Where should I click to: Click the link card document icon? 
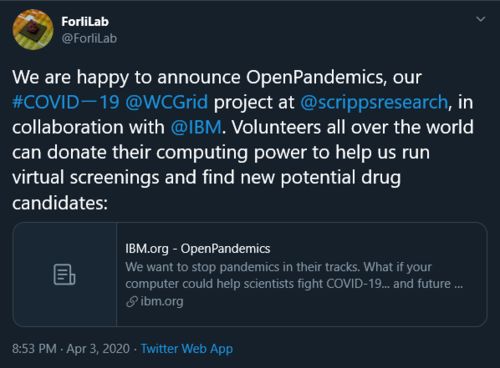64,274
